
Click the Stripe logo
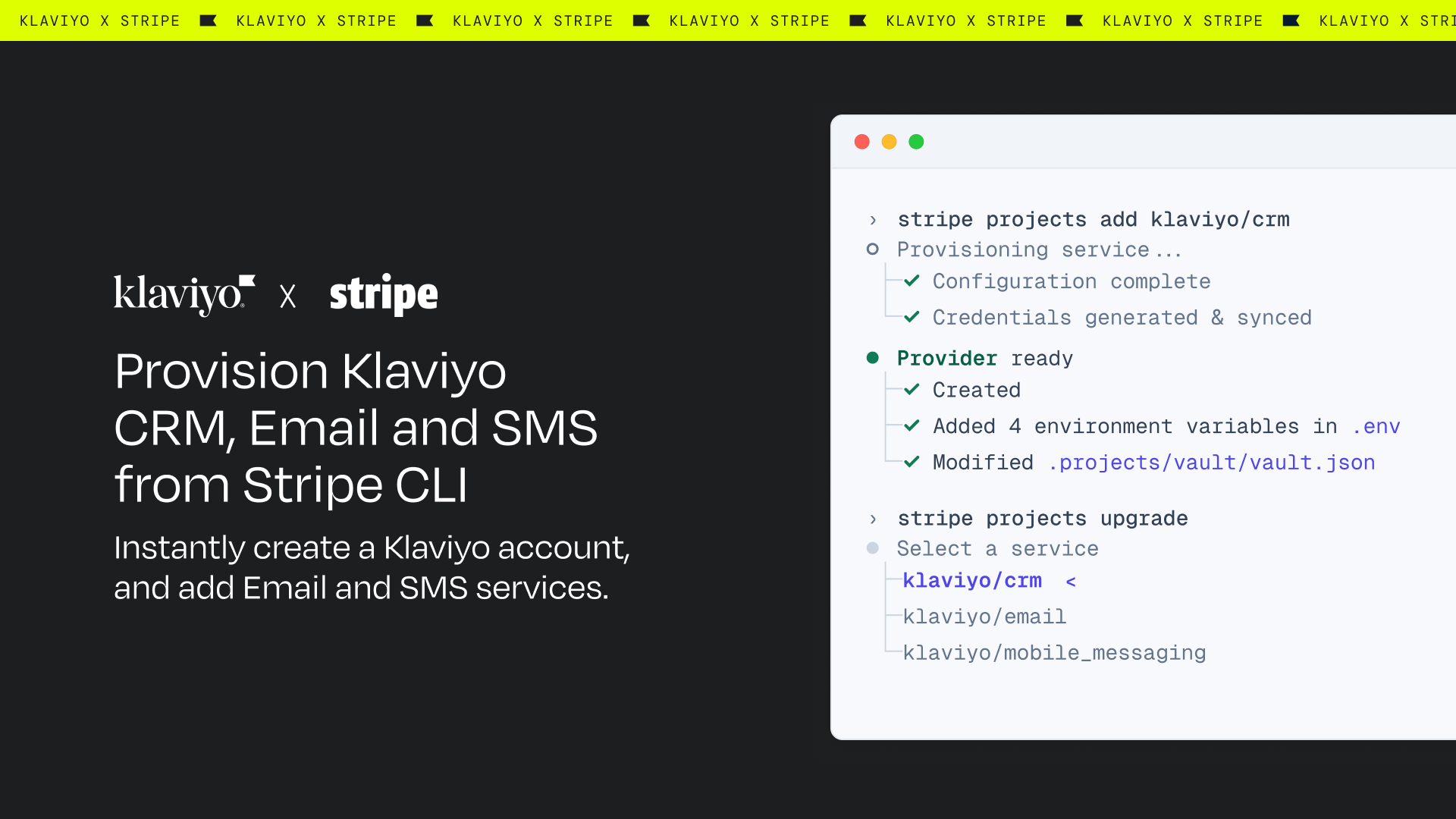384,295
